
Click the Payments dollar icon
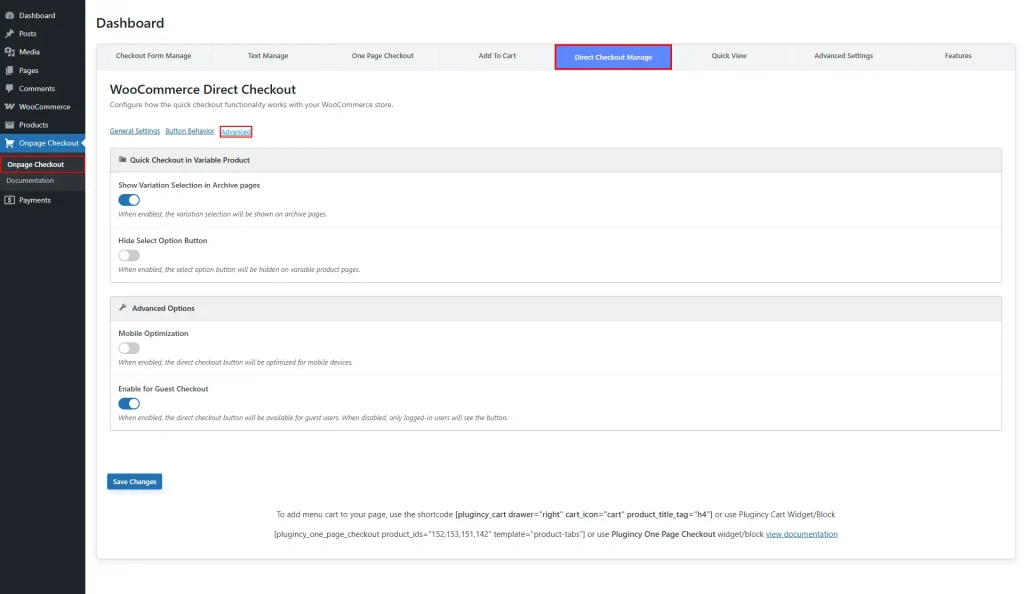(x=9, y=200)
